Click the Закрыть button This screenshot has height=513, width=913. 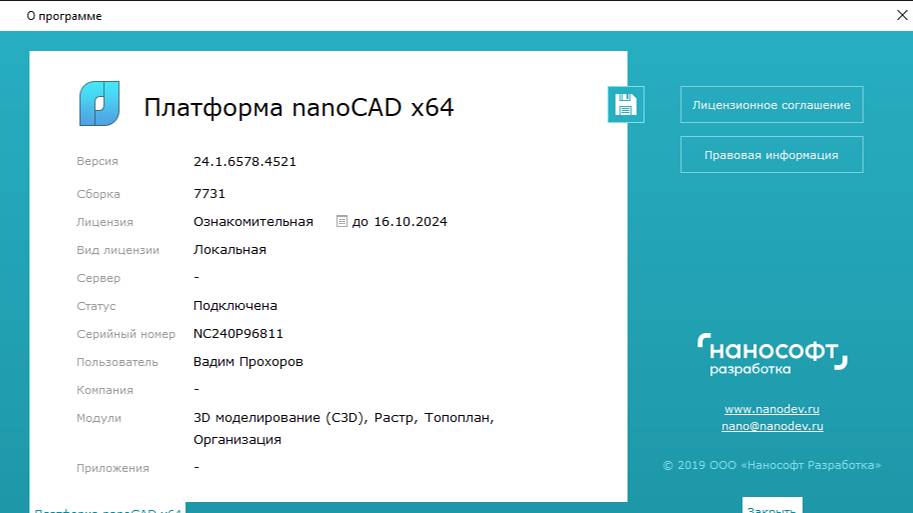772,505
